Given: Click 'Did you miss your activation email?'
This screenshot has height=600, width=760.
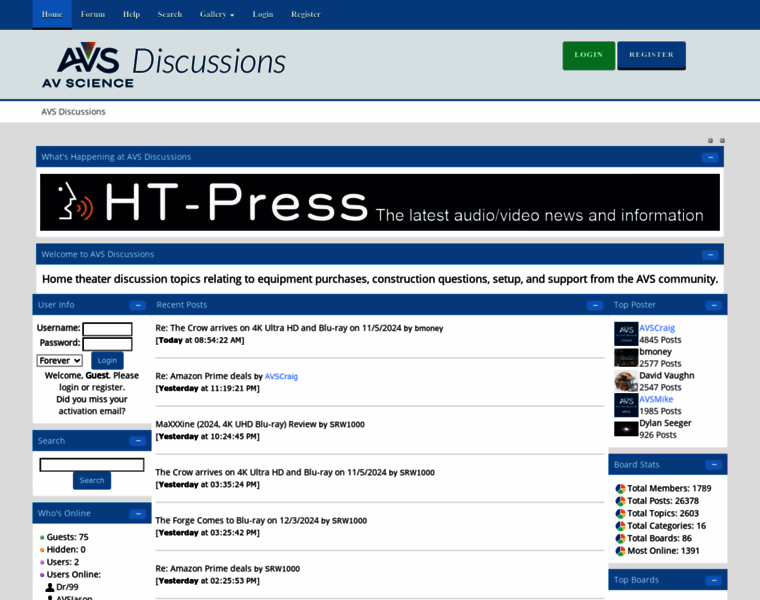Looking at the screenshot, I should [x=92, y=405].
